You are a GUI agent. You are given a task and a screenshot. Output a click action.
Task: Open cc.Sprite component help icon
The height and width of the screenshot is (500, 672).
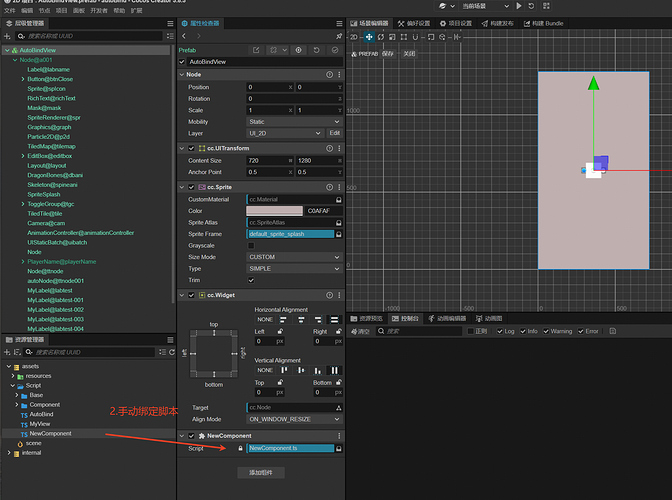[328, 186]
